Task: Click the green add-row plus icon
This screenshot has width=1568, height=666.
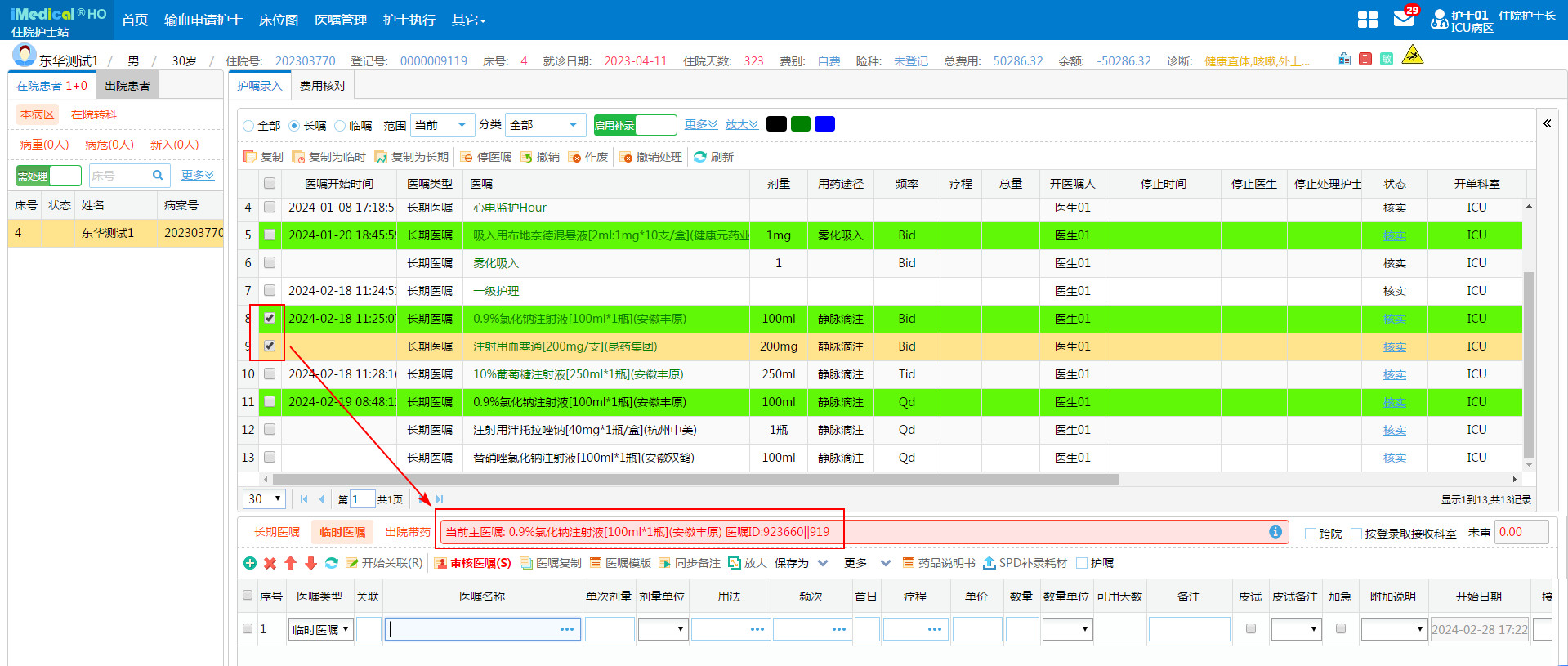Action: pyautogui.click(x=250, y=563)
